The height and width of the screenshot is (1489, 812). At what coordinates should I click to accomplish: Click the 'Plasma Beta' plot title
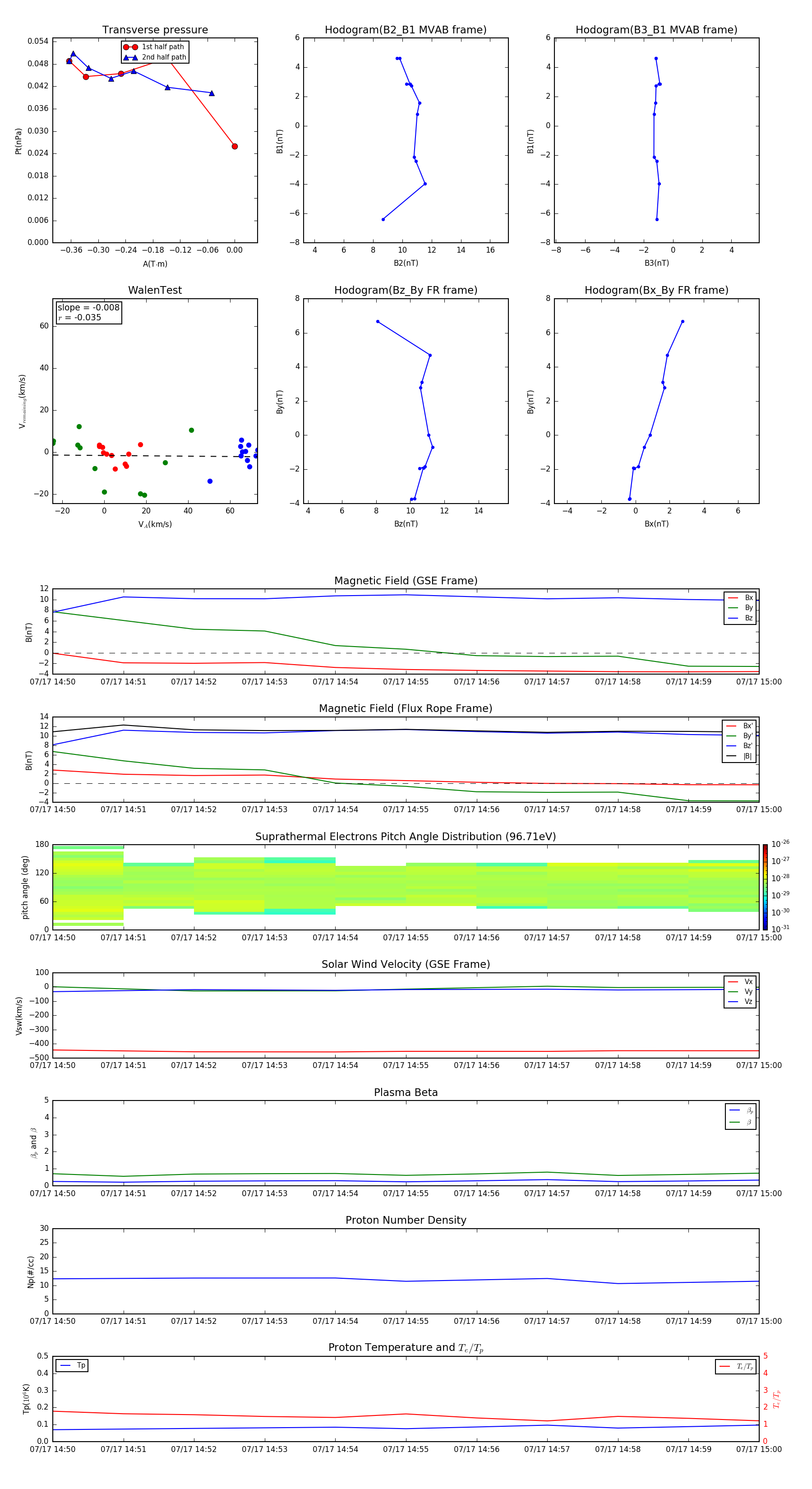pos(406,1093)
